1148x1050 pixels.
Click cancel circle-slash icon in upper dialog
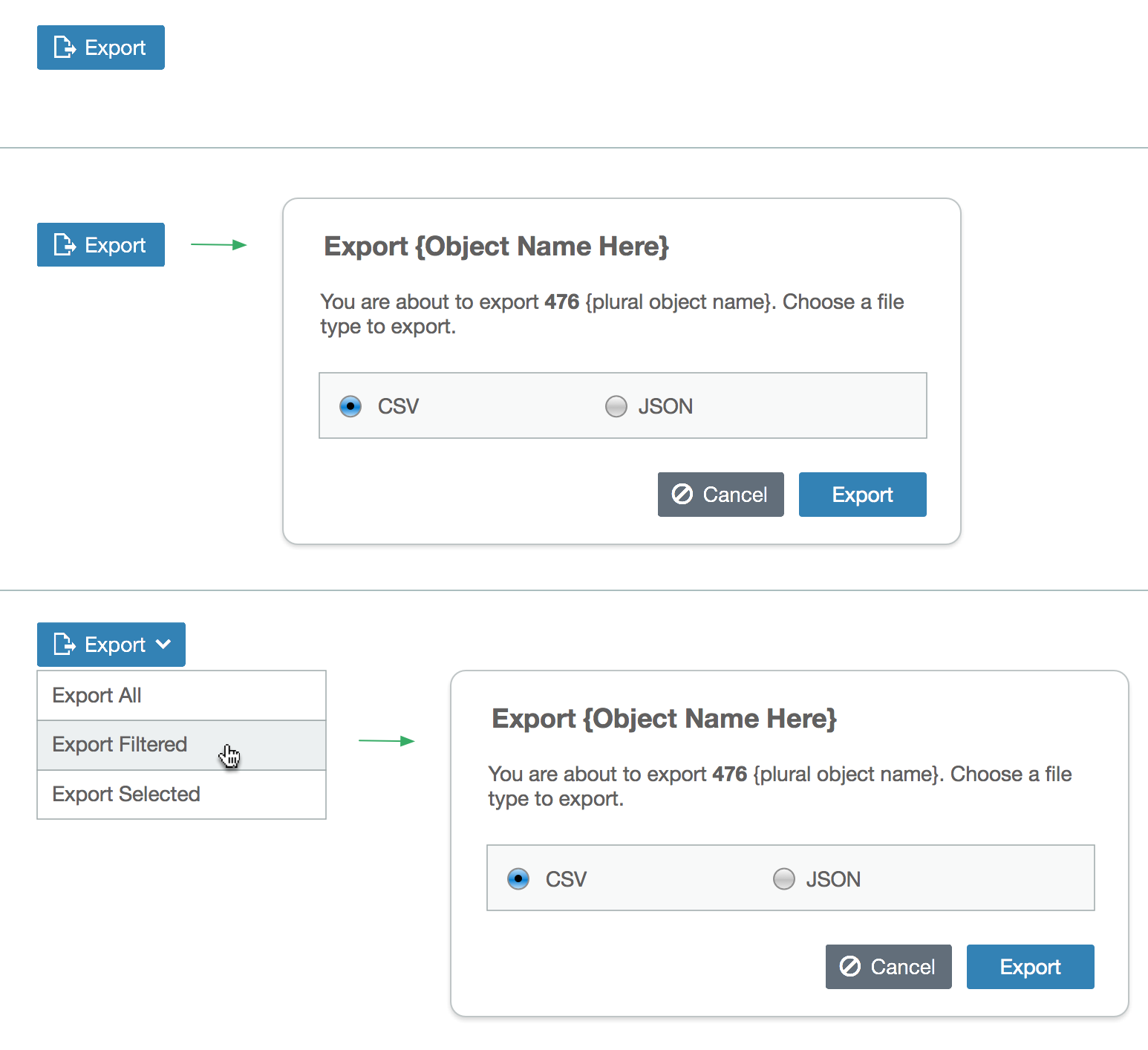[x=682, y=494]
